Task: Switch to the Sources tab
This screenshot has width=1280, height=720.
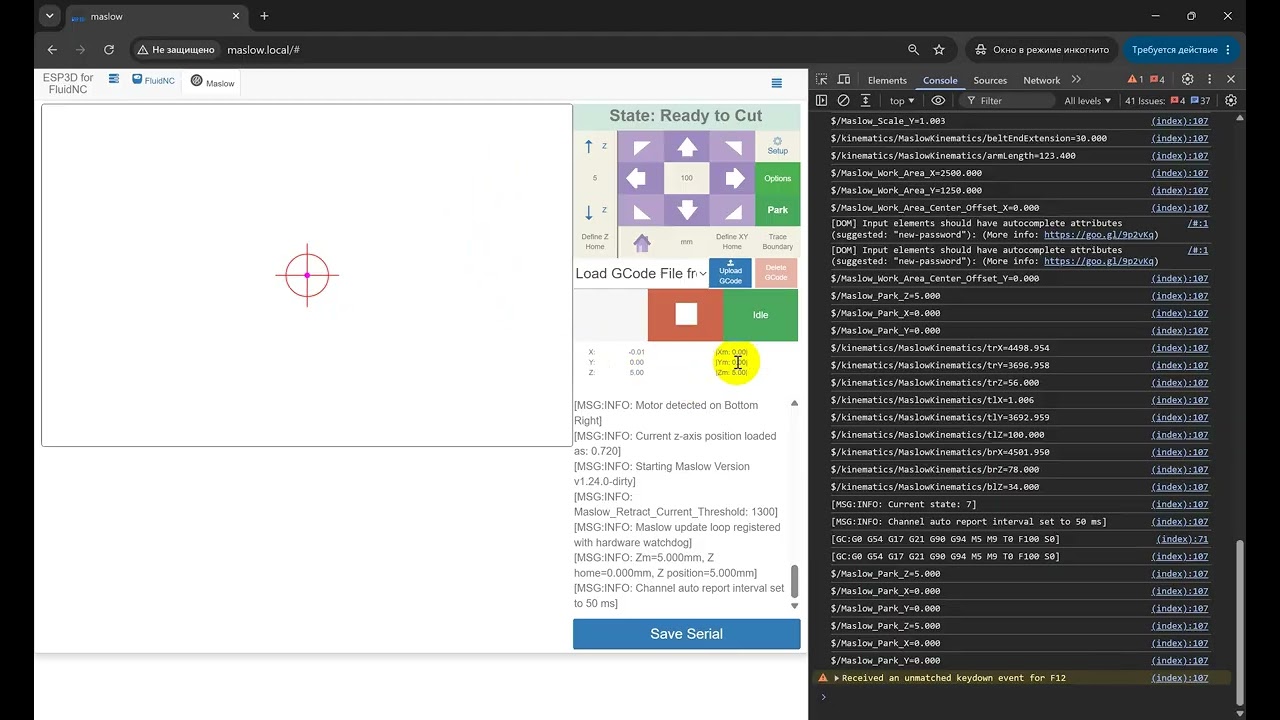Action: click(x=990, y=80)
